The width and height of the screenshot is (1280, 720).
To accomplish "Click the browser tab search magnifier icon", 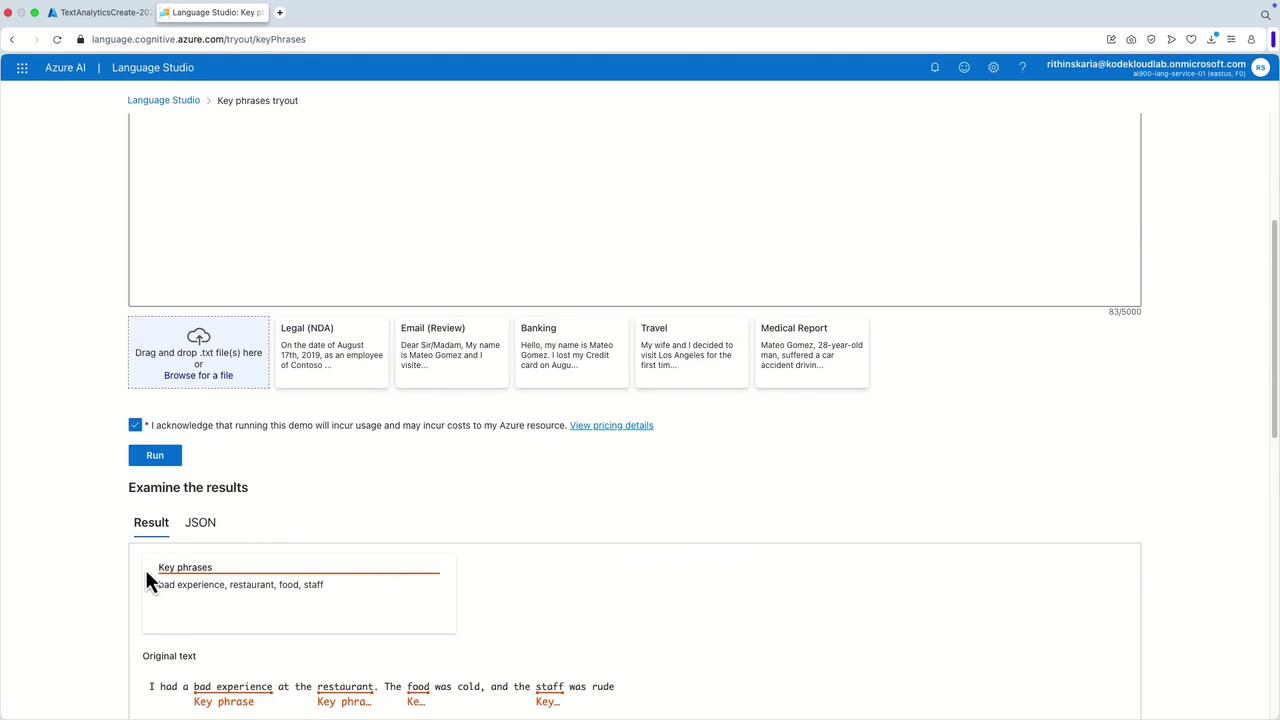I will coord(1265,14).
